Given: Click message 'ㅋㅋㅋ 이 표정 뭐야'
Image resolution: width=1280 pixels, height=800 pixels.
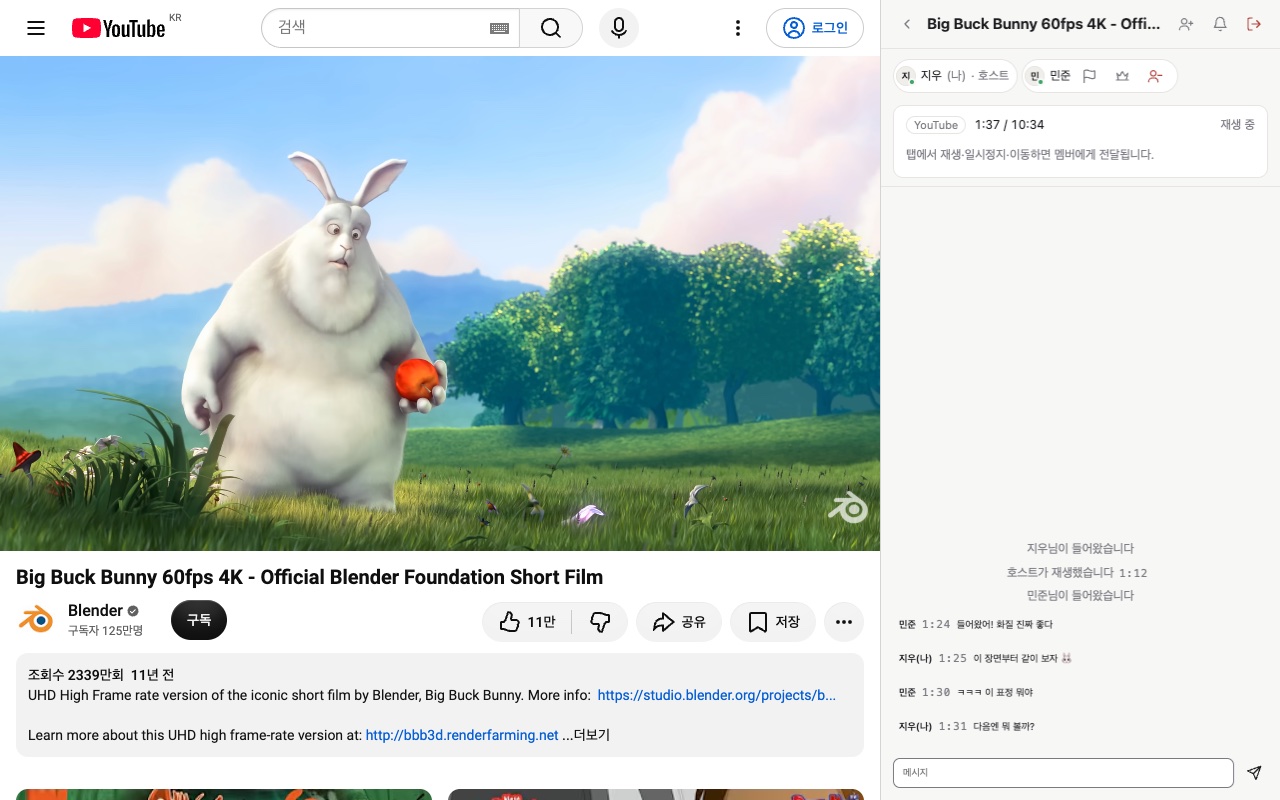Looking at the screenshot, I should point(995,693).
